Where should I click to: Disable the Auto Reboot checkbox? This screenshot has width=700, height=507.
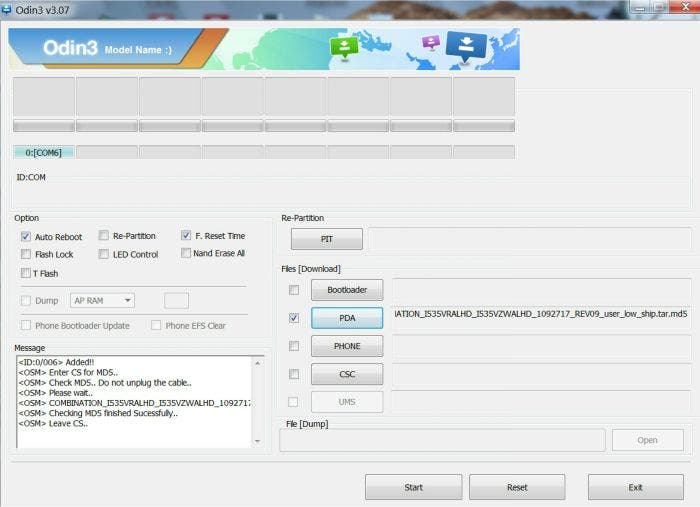[x=26, y=237]
